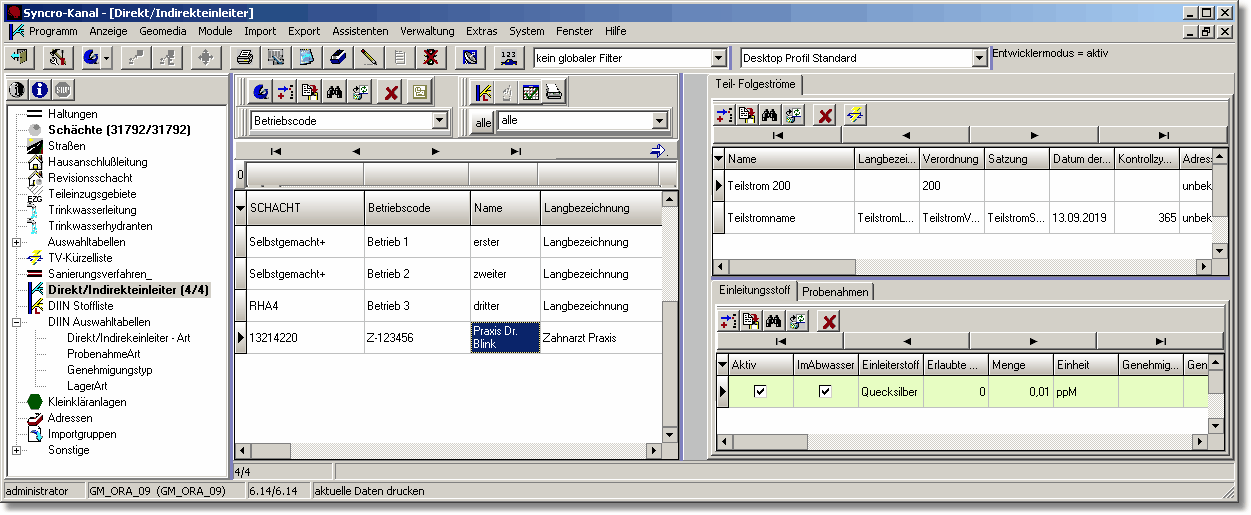Click the pencil edit icon in main toolbar
This screenshot has width=1251, height=515.
pyautogui.click(x=369, y=57)
